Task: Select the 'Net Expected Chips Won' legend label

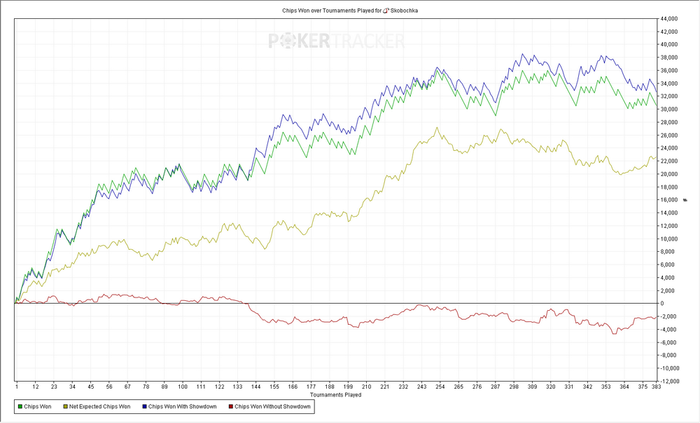Action: (100, 406)
